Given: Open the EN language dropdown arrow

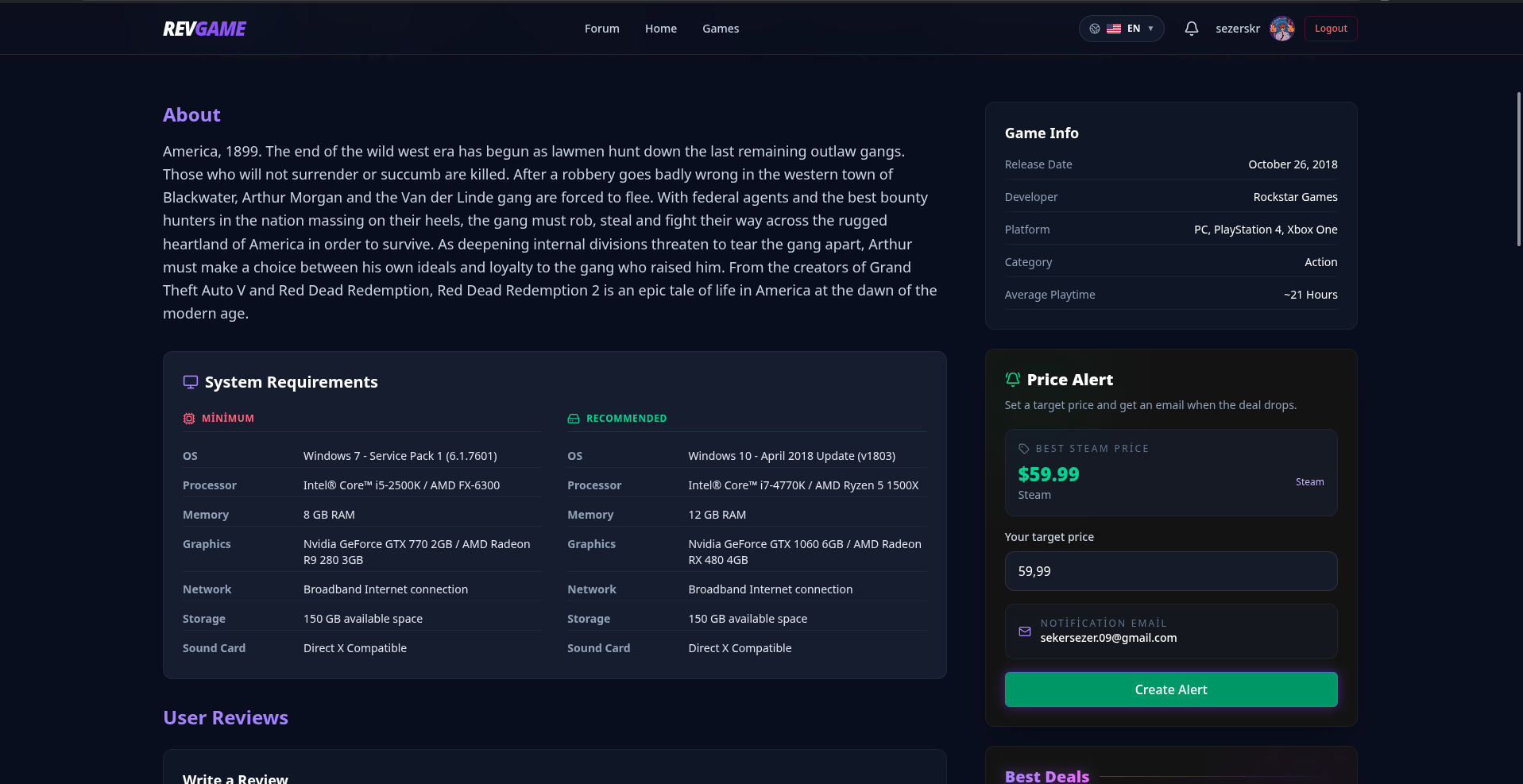Looking at the screenshot, I should click(x=1150, y=29).
